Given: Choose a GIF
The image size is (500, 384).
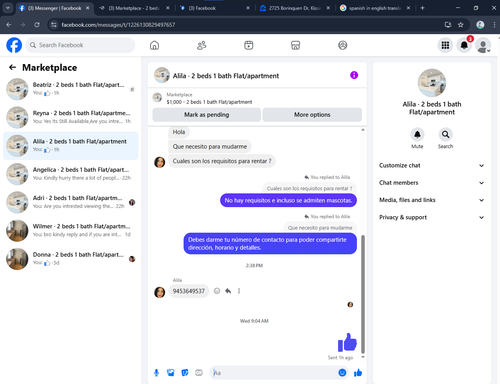Looking at the screenshot, I should click(199, 373).
